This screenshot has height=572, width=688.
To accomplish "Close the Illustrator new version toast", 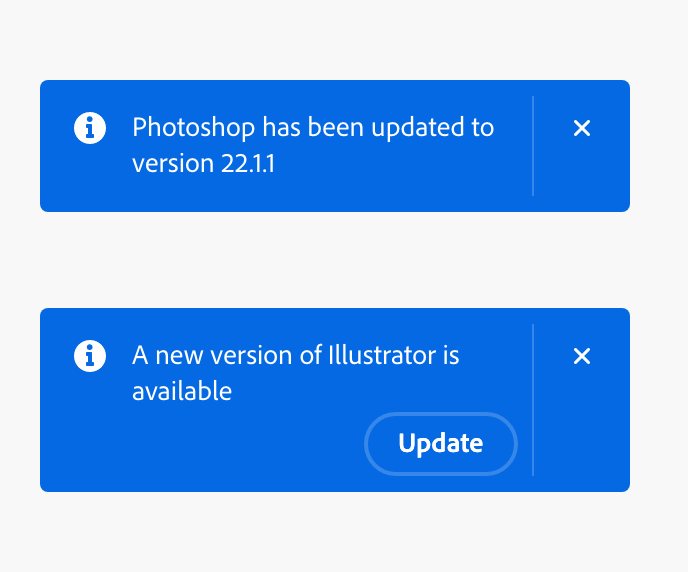I will pos(582,356).
